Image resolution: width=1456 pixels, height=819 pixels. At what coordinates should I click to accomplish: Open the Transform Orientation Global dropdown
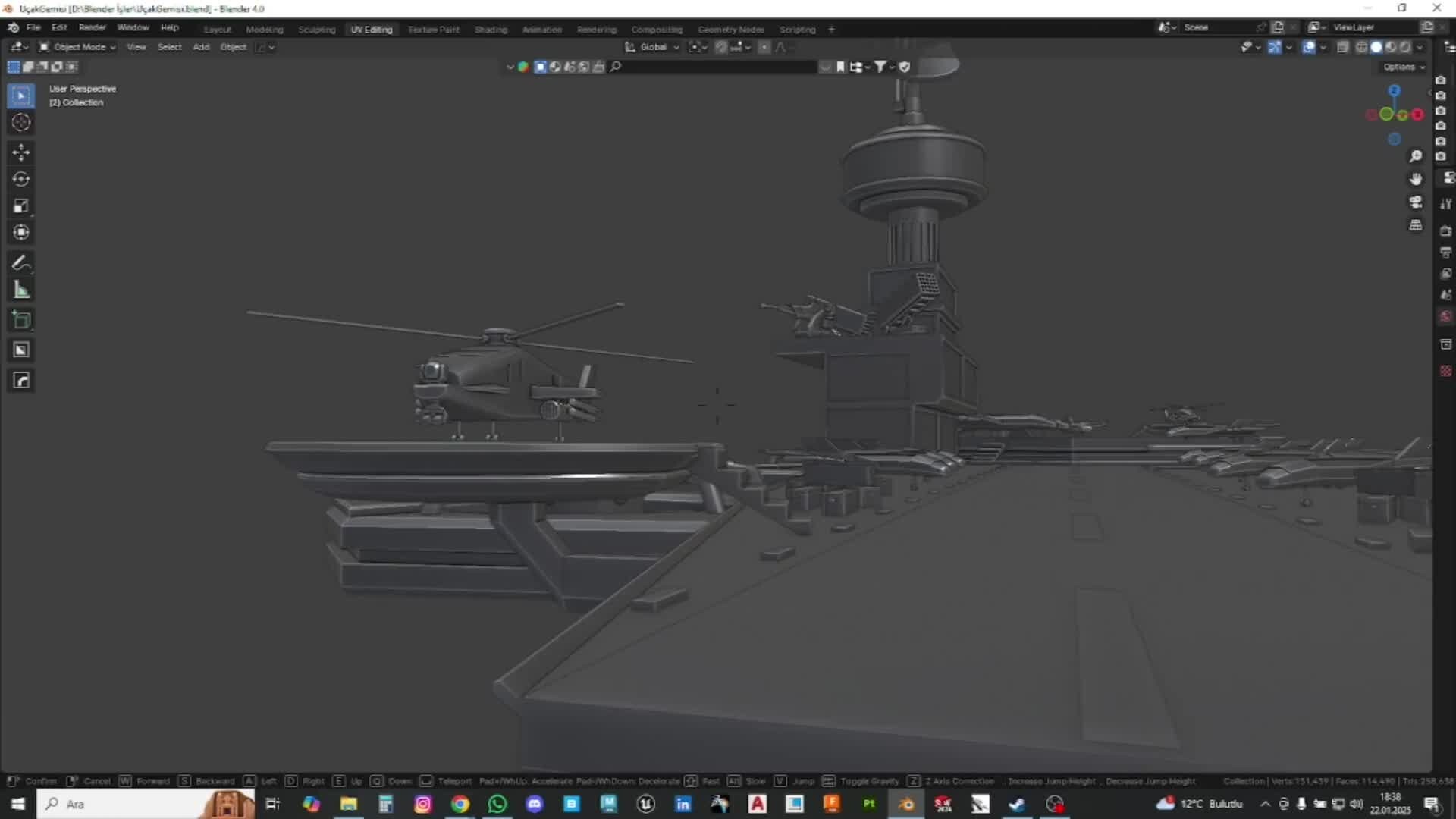click(x=654, y=46)
